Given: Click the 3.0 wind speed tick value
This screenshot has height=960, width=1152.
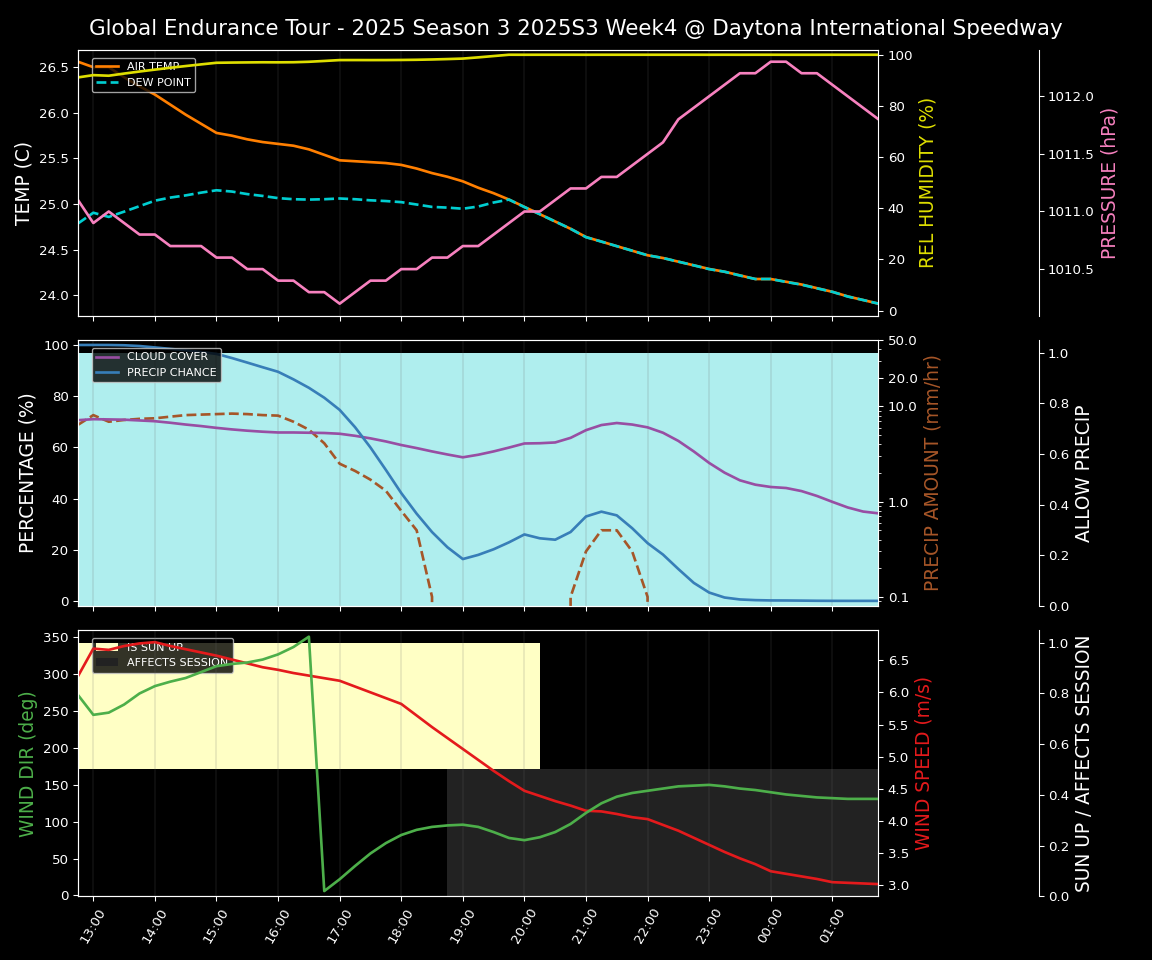Looking at the screenshot, I should point(899,886).
